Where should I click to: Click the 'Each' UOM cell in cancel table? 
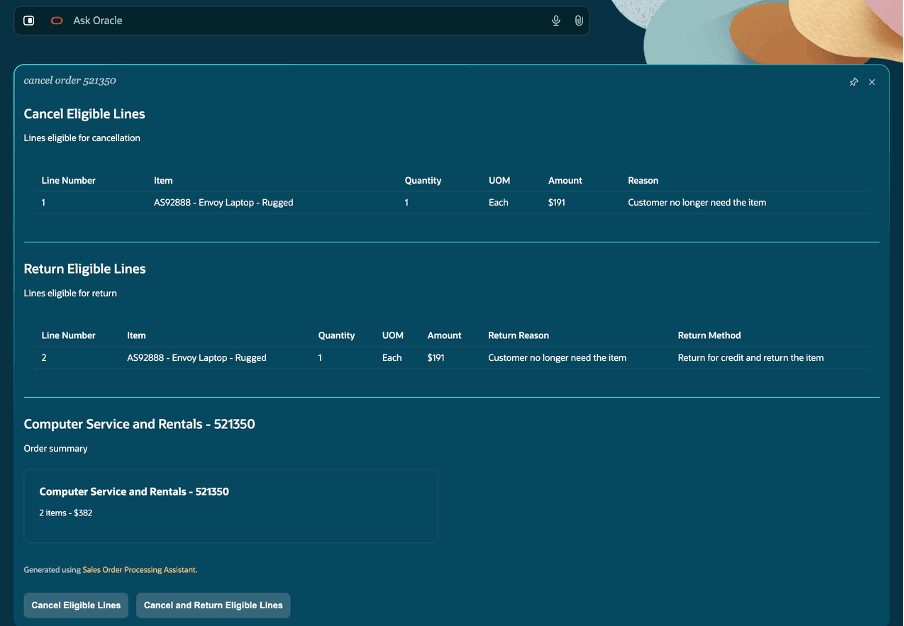[499, 202]
